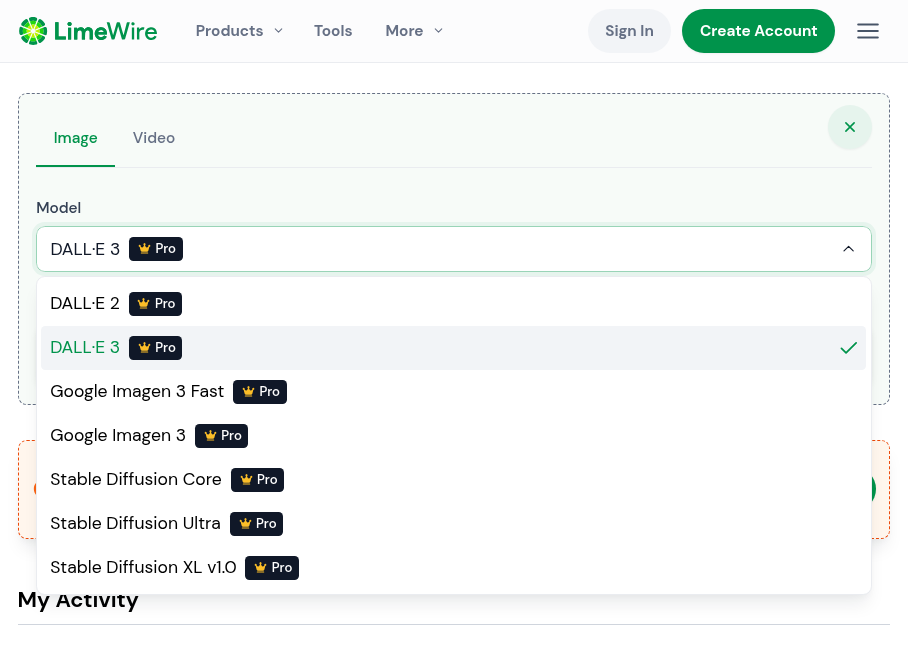
Task: Choose DALL·E 2 from the model list
Action: coord(453,304)
